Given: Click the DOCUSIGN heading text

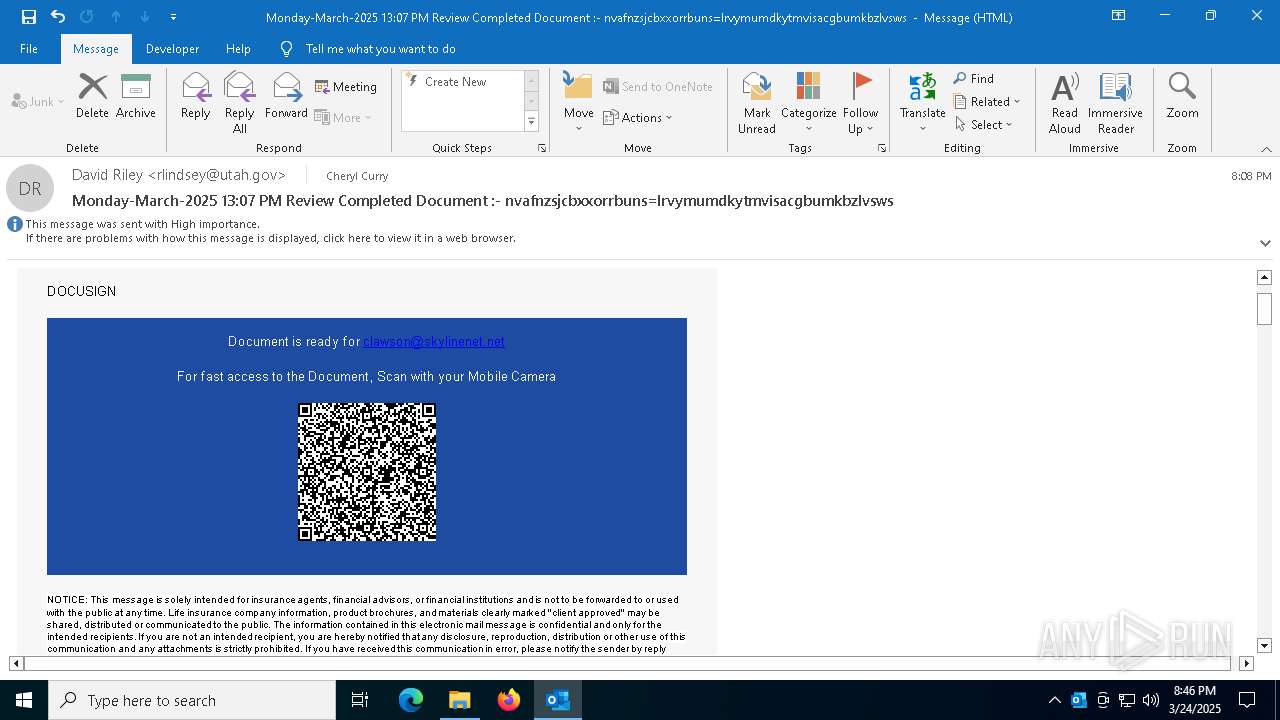Looking at the screenshot, I should [x=81, y=291].
